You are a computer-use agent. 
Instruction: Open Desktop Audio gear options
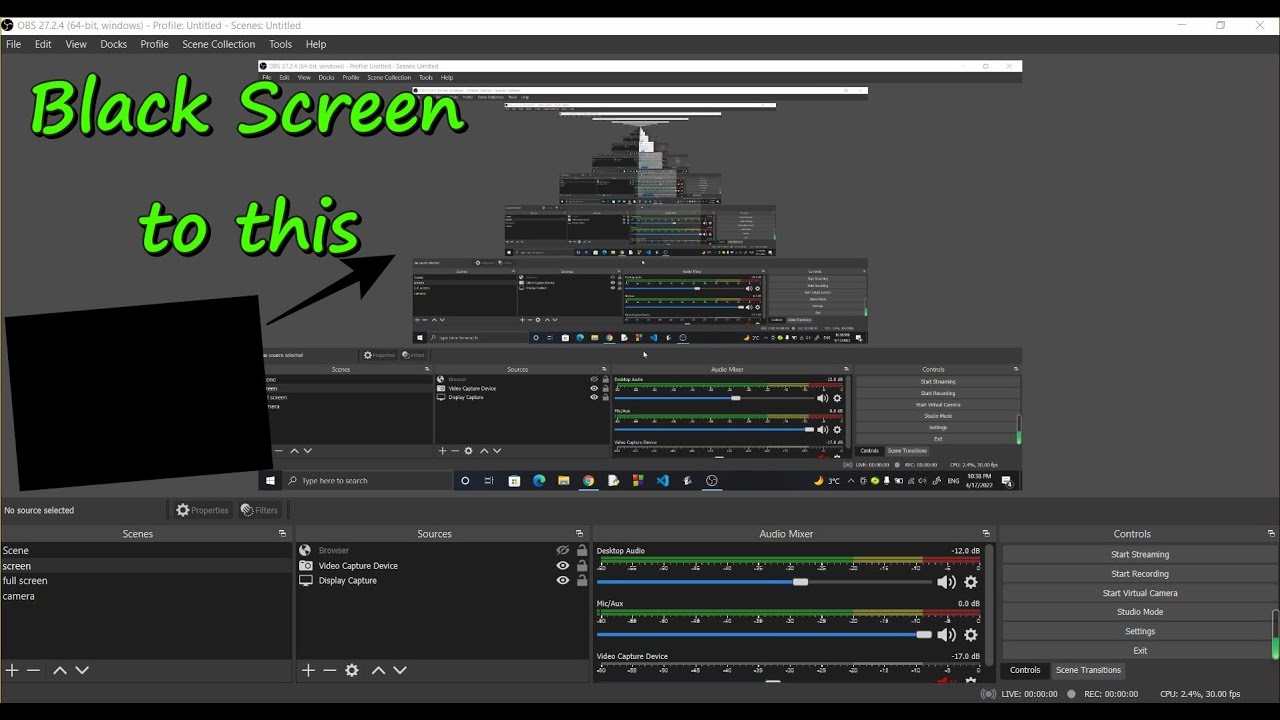970,582
